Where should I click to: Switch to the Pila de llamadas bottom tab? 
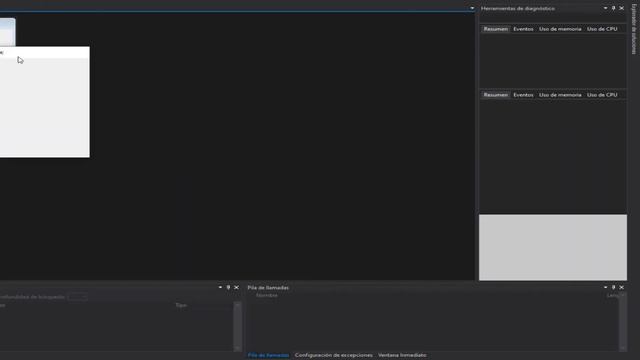click(x=268, y=355)
